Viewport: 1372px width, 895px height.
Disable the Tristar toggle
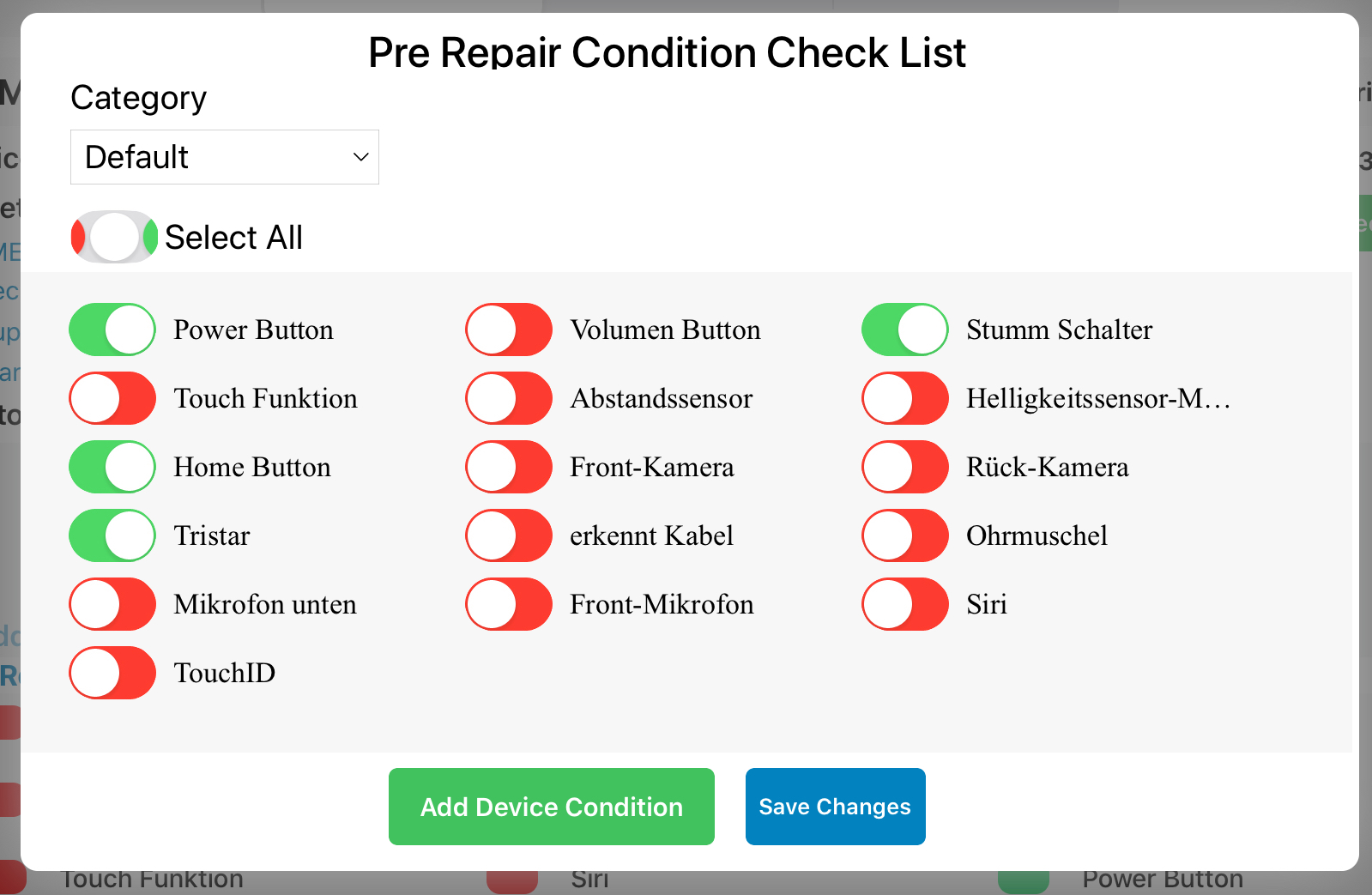(x=112, y=535)
